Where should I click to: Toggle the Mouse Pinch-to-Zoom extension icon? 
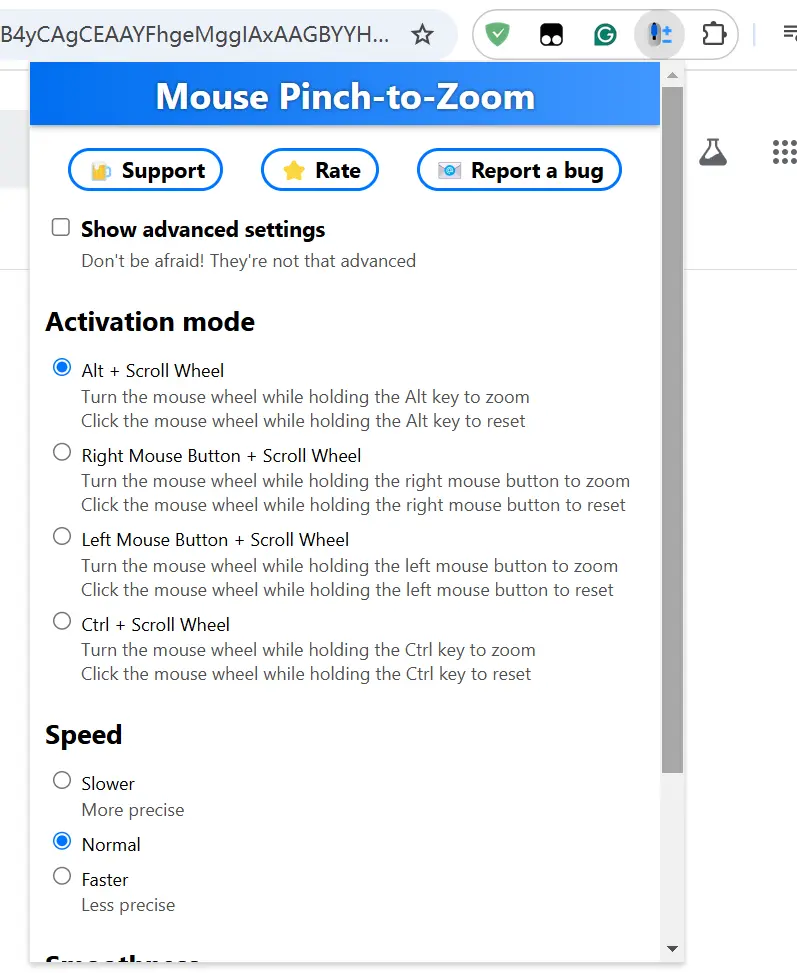coord(659,35)
